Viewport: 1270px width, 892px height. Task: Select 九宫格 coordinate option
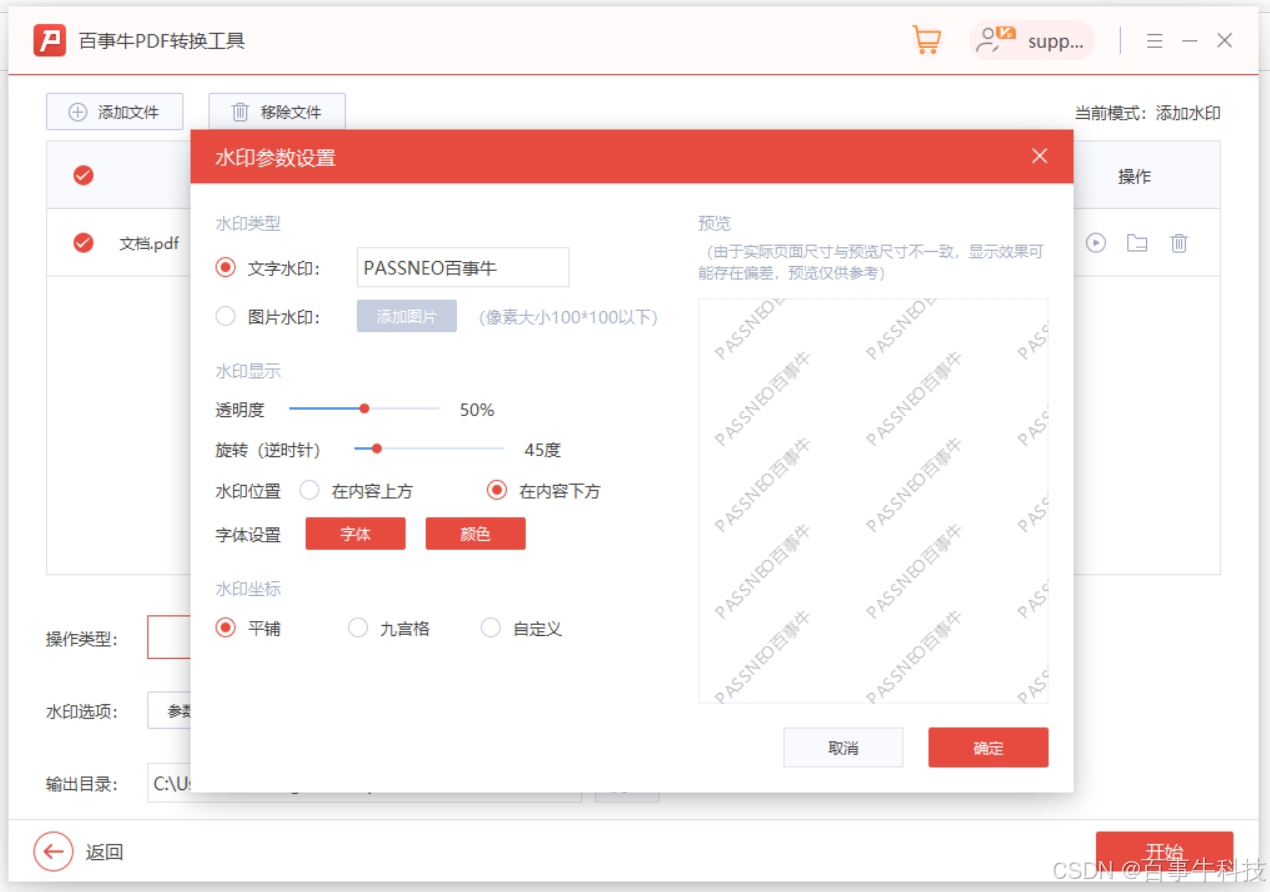(x=358, y=628)
